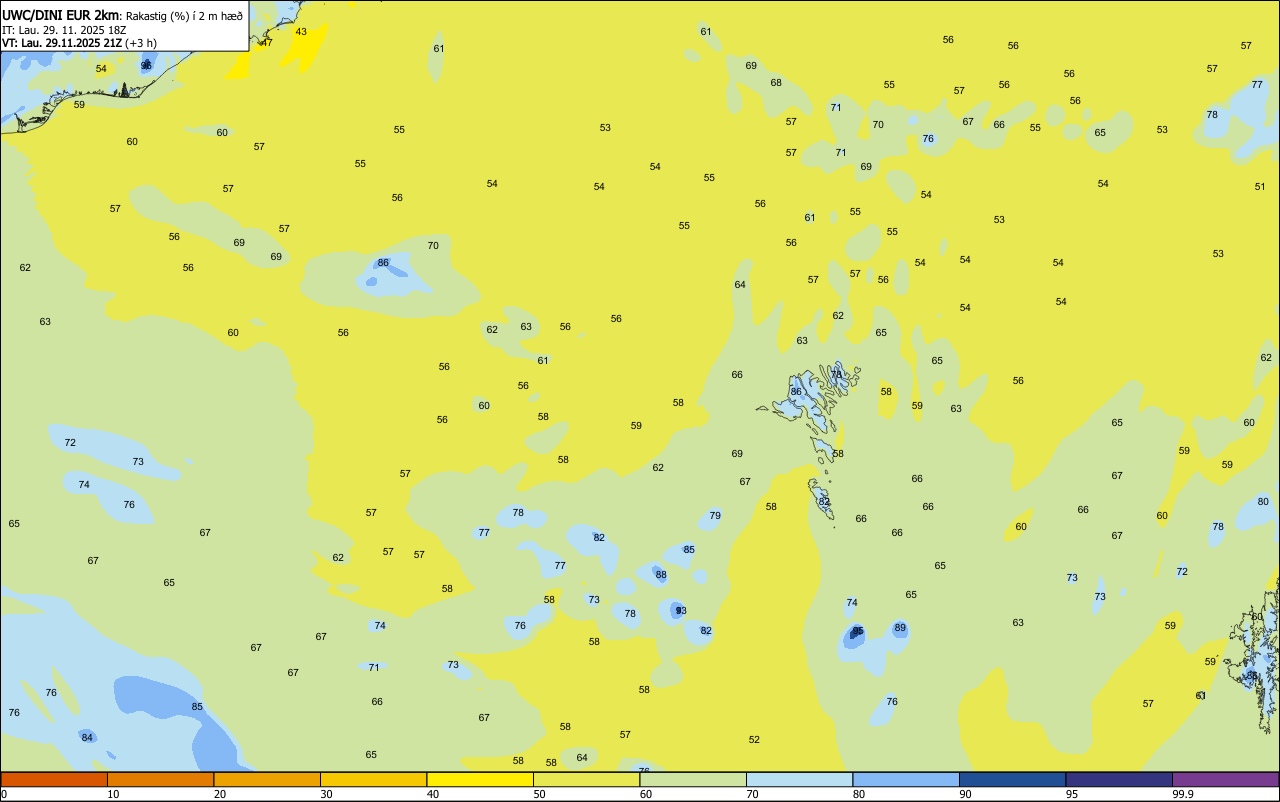The width and height of the screenshot is (1280, 802).
Task: Click the humidity value 80 on the map
Action: coord(1263,502)
